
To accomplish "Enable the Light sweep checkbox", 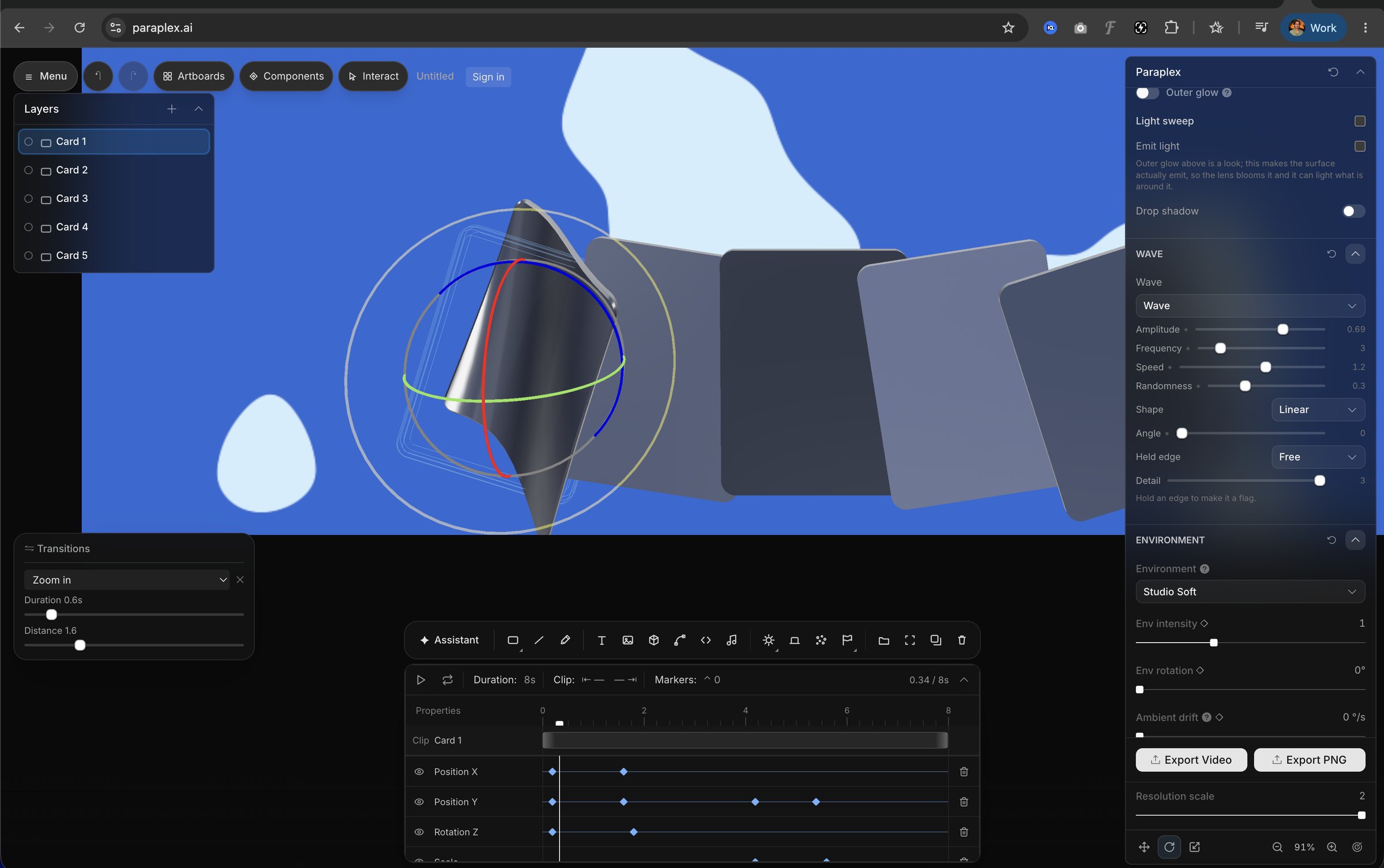I will pyautogui.click(x=1360, y=121).
